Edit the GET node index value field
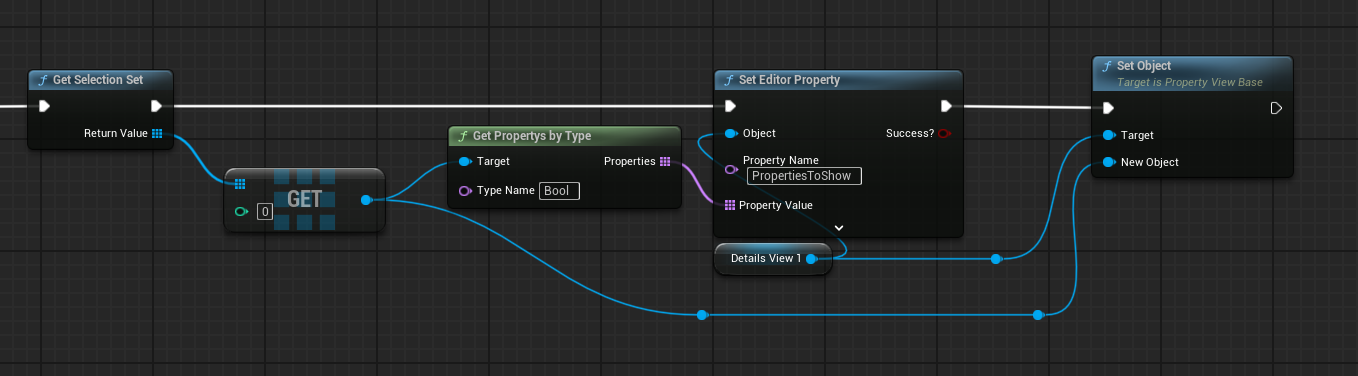This screenshot has height=376, width=1358. click(265, 211)
